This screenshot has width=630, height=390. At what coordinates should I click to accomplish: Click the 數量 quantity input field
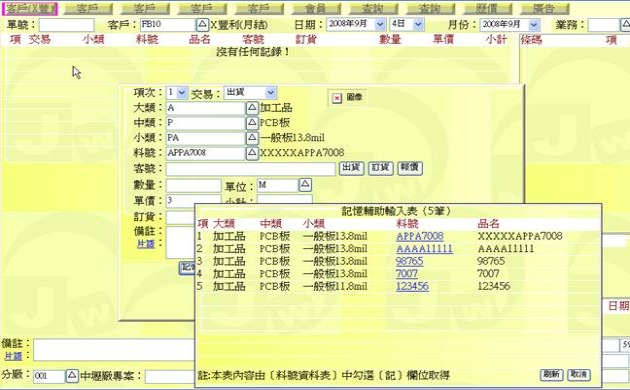pos(194,186)
